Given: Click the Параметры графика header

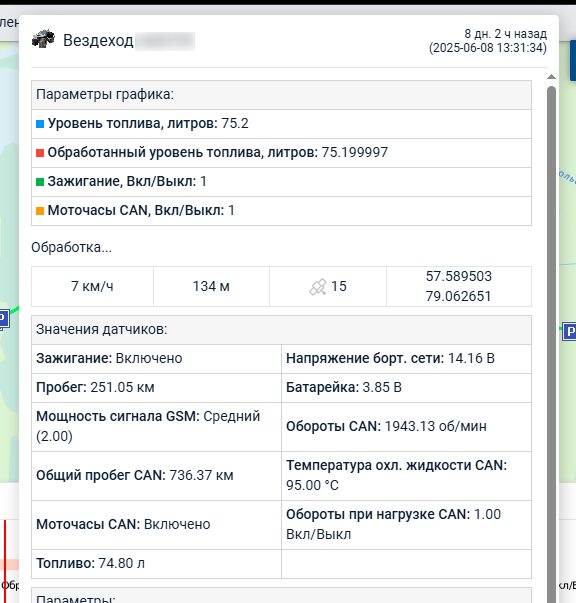Looking at the screenshot, I should [x=281, y=95].
